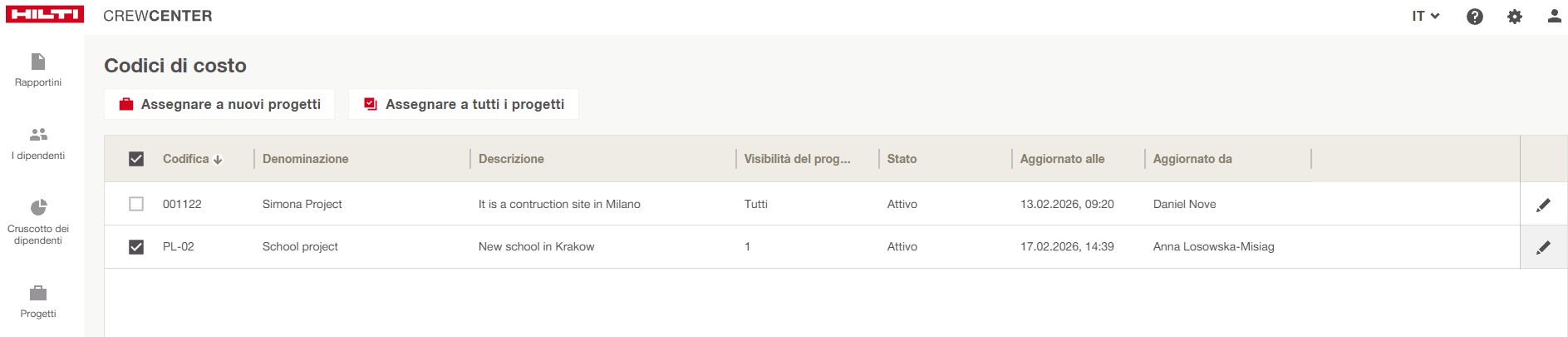Open Cruscotto dei dipendenti dashboard
The width and height of the screenshot is (1568, 337).
point(38,221)
